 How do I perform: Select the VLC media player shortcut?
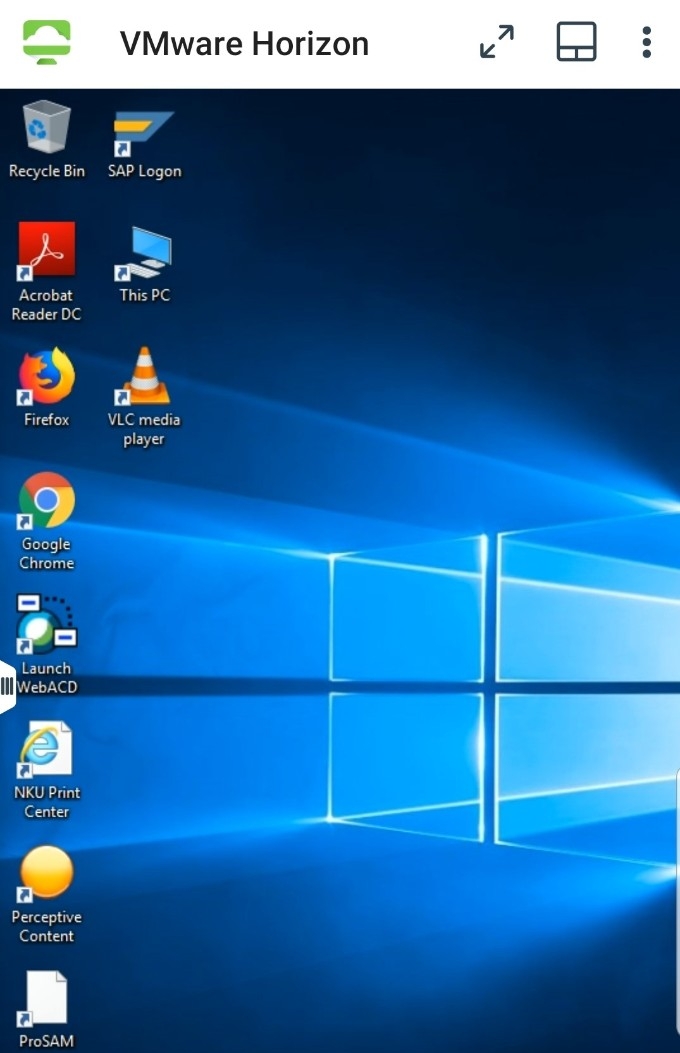(x=144, y=397)
